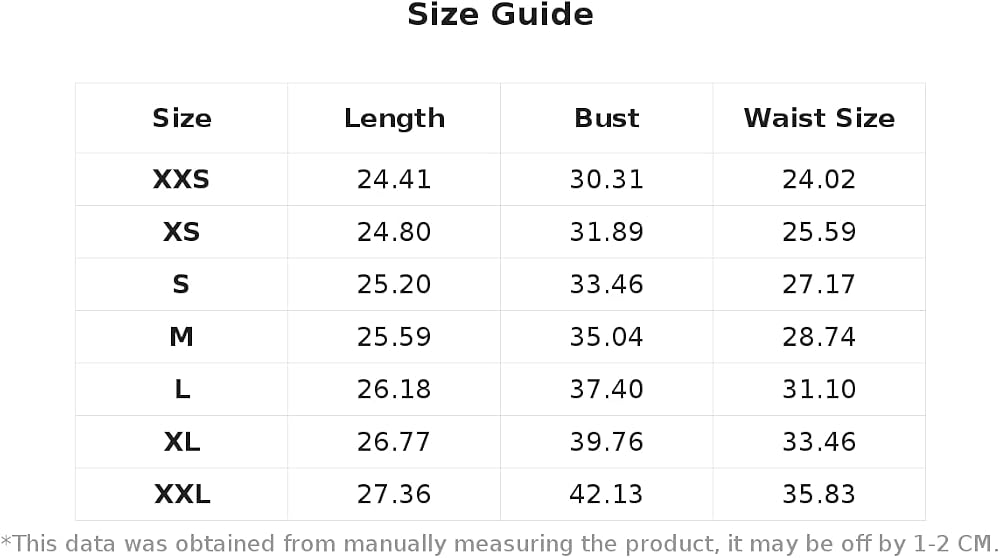
Task: Select L length value 26.18
Action: click(394, 389)
